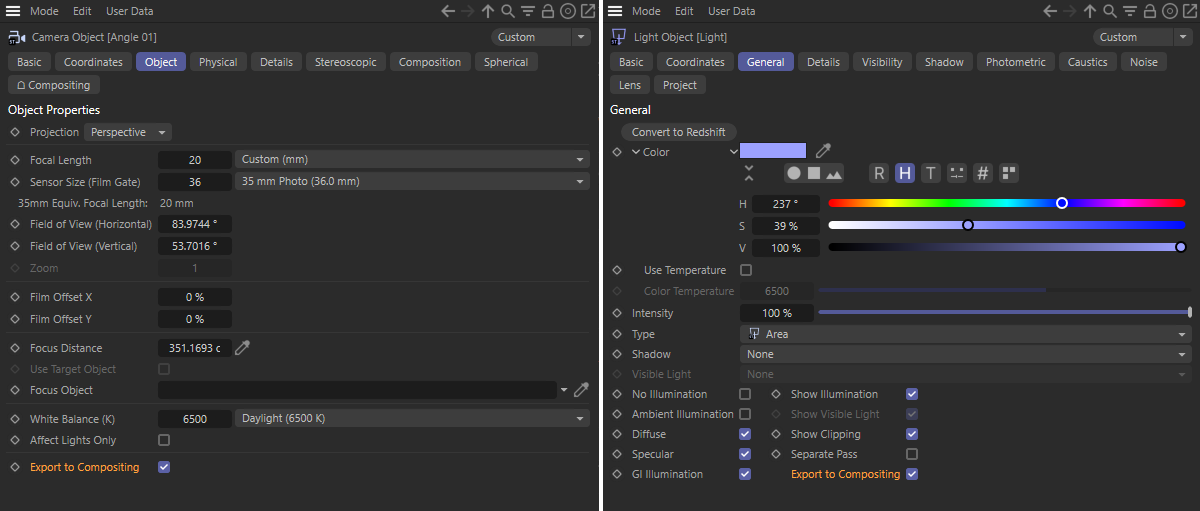Click filter icon in Light panel header
1200x511 pixels.
(x=1130, y=11)
